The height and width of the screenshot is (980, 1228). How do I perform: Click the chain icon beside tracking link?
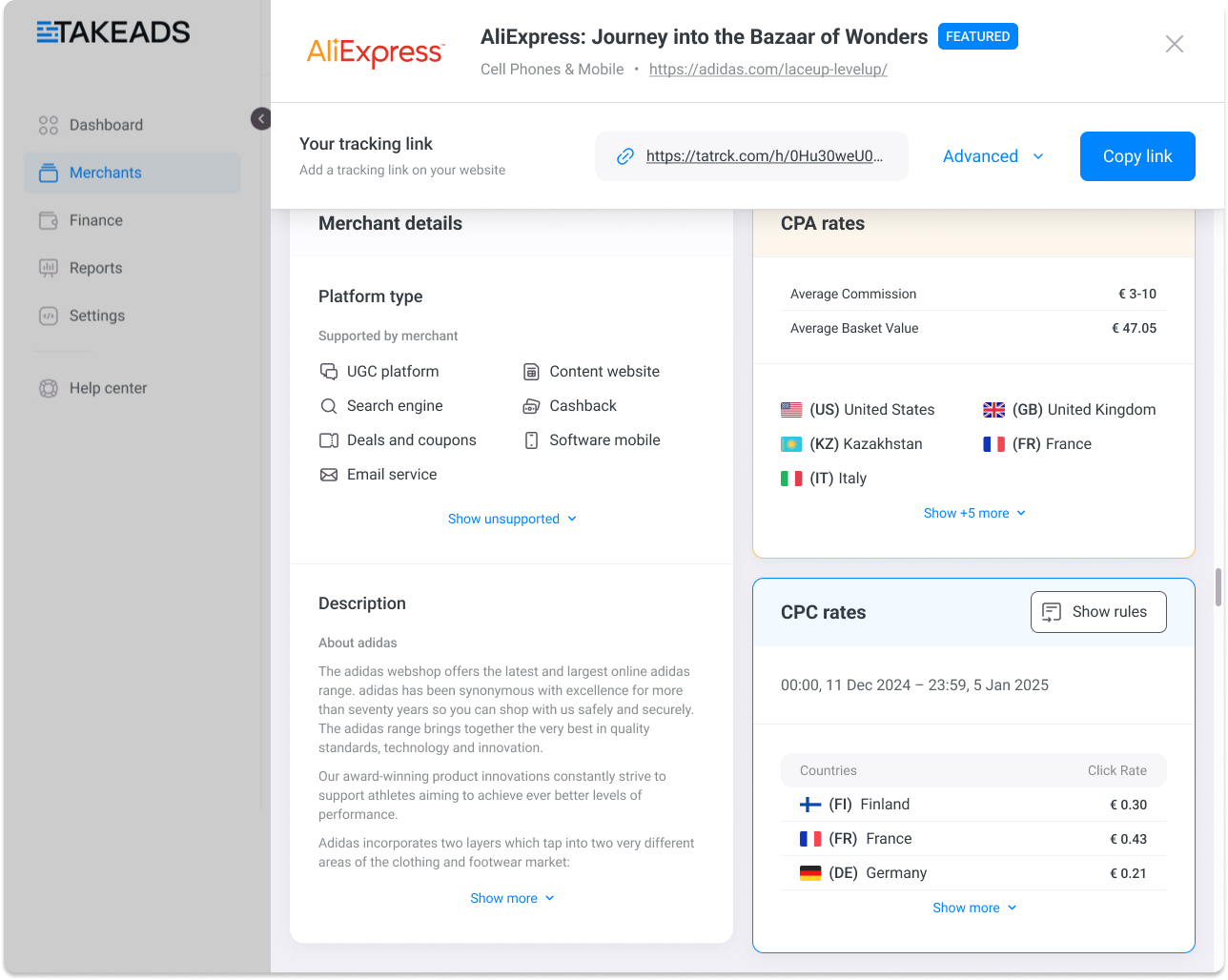click(625, 155)
